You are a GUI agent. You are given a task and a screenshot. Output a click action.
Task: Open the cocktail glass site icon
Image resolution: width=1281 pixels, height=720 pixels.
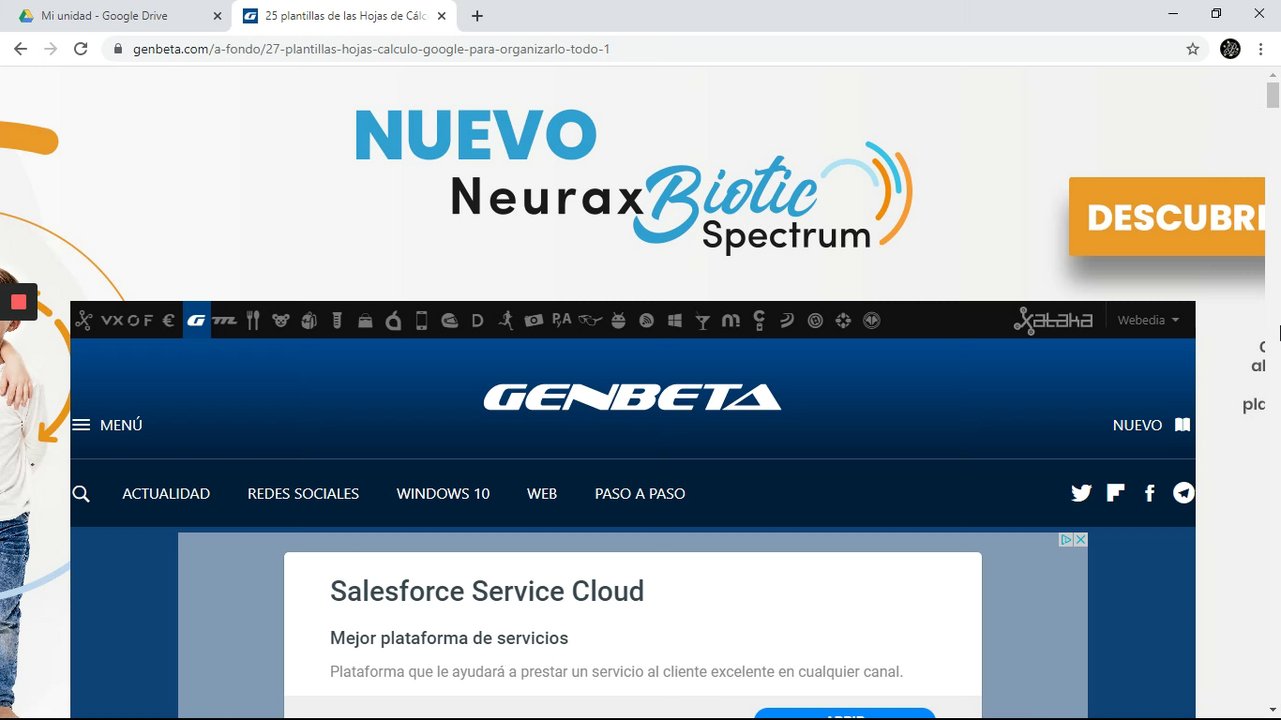[x=702, y=320]
